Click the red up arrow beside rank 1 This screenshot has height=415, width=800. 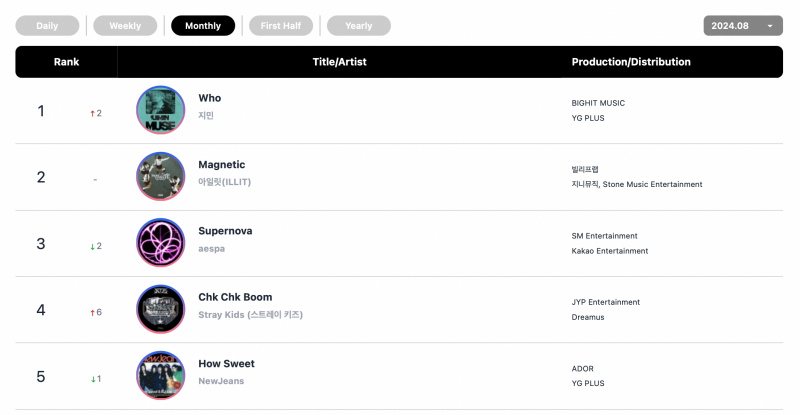(92, 113)
